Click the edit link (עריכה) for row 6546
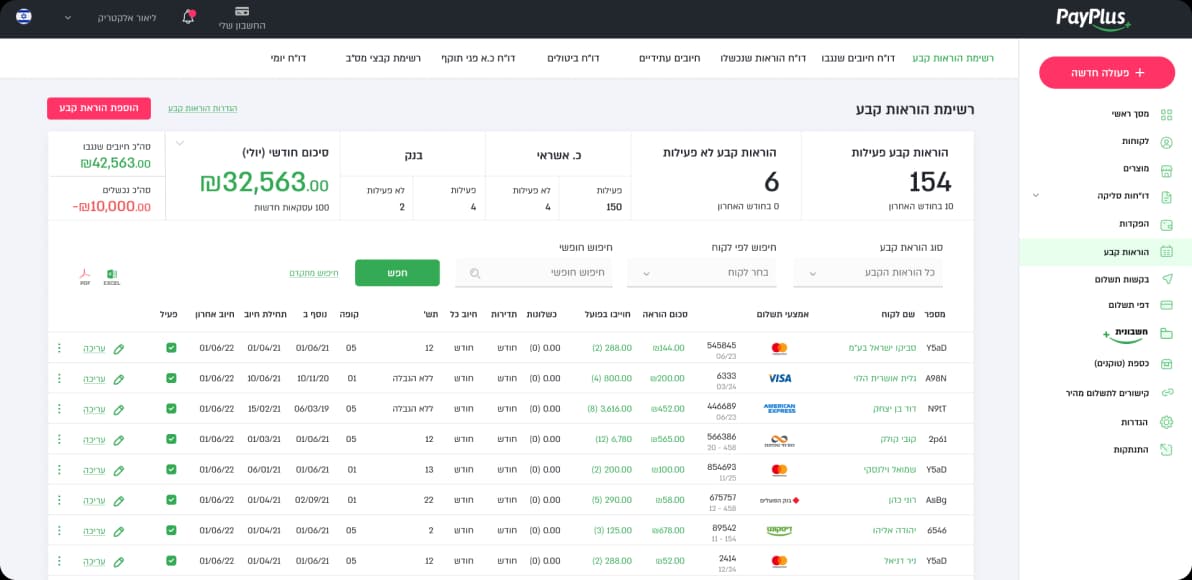Viewport: 1192px width, 580px height. point(94,531)
